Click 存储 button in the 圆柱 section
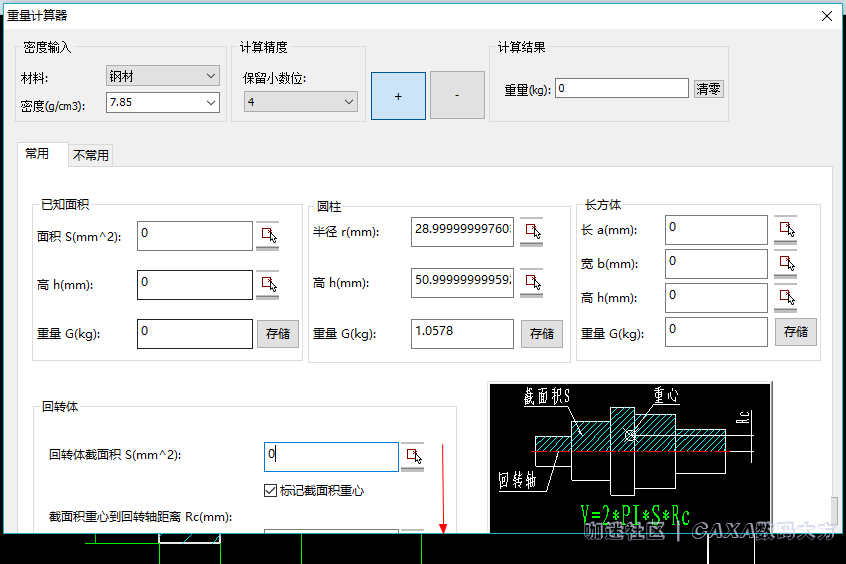846x564 pixels. click(542, 334)
